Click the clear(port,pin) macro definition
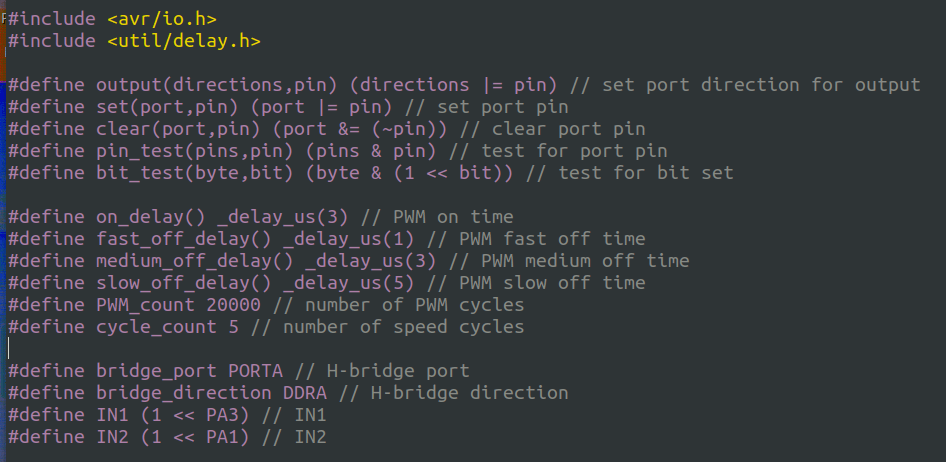 172,129
